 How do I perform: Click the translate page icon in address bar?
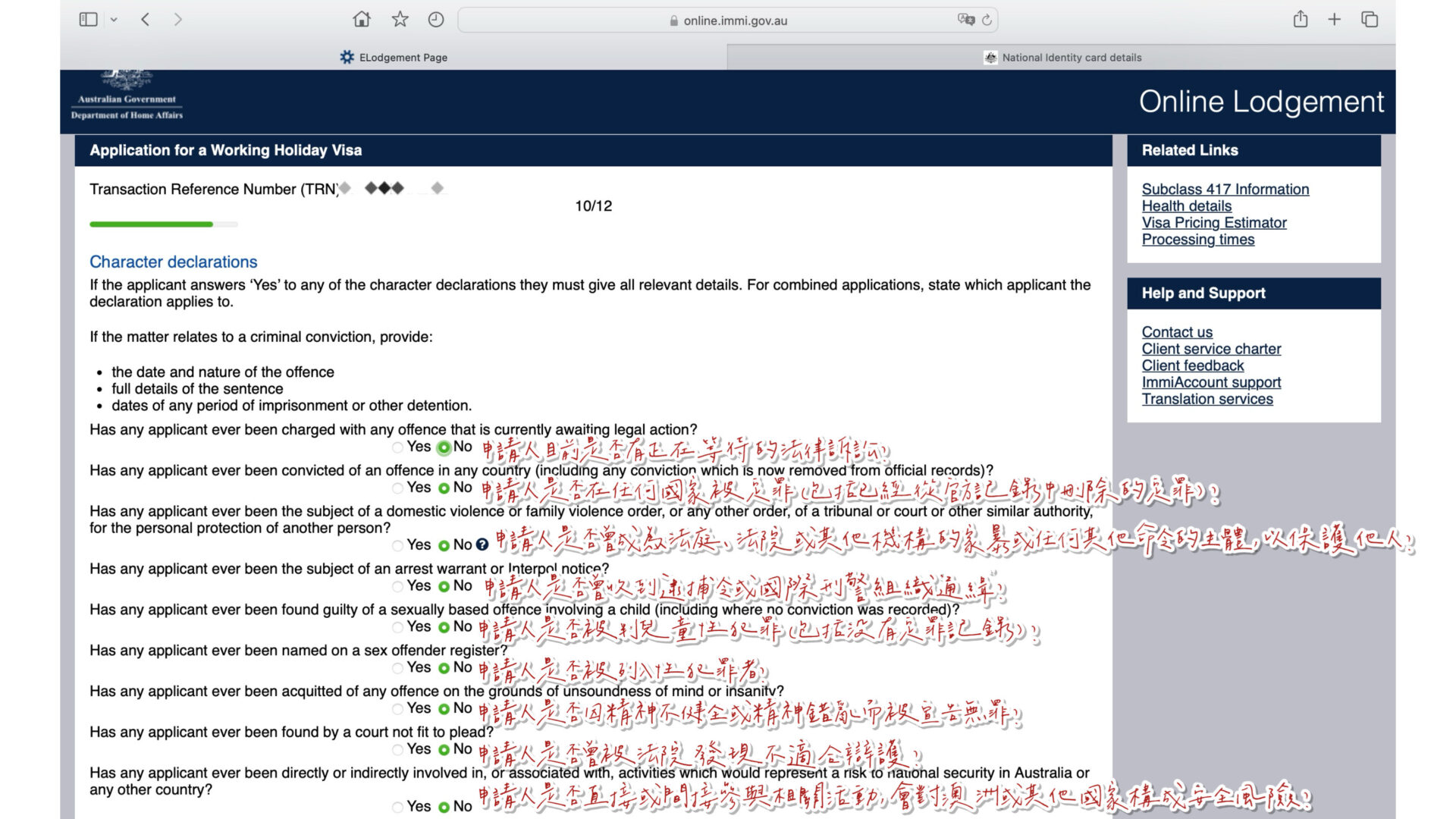point(965,20)
